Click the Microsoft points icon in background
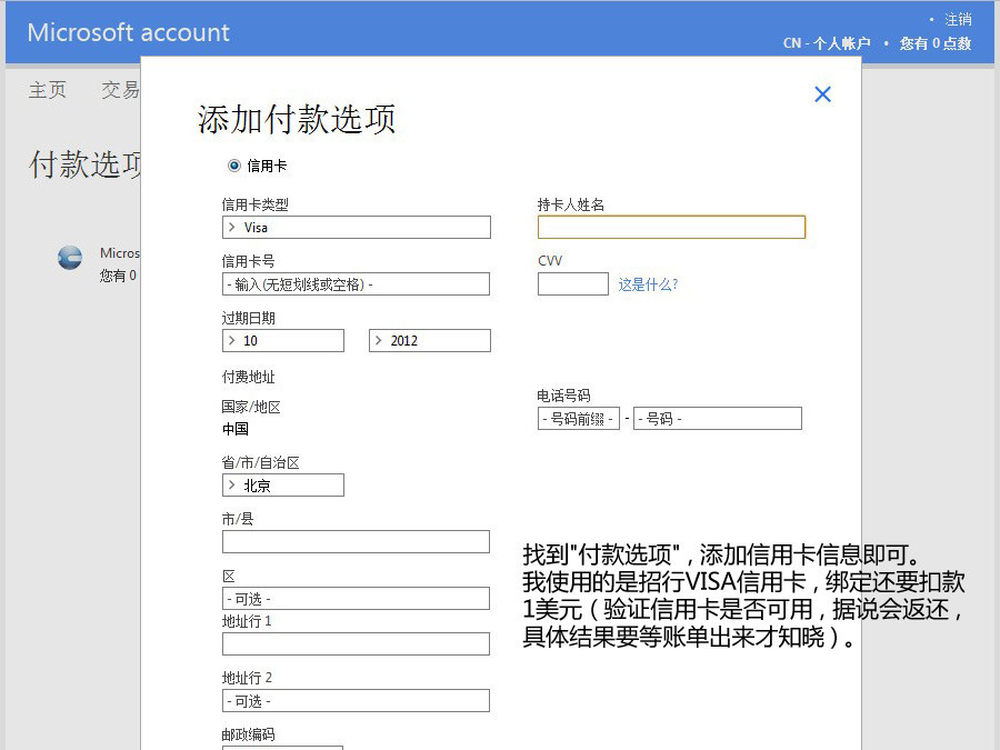1000x750 pixels. tap(70, 258)
